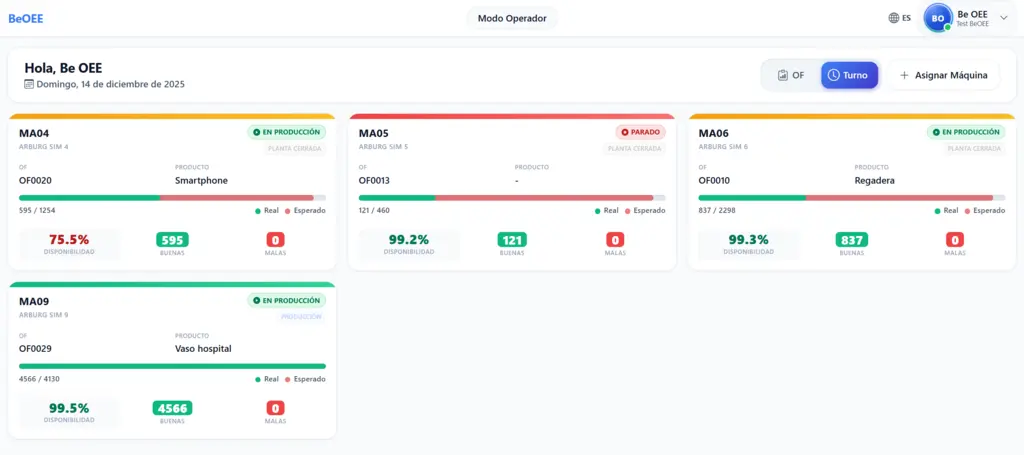Select the ES language label
The height and width of the screenshot is (455, 1024).
click(906, 18)
